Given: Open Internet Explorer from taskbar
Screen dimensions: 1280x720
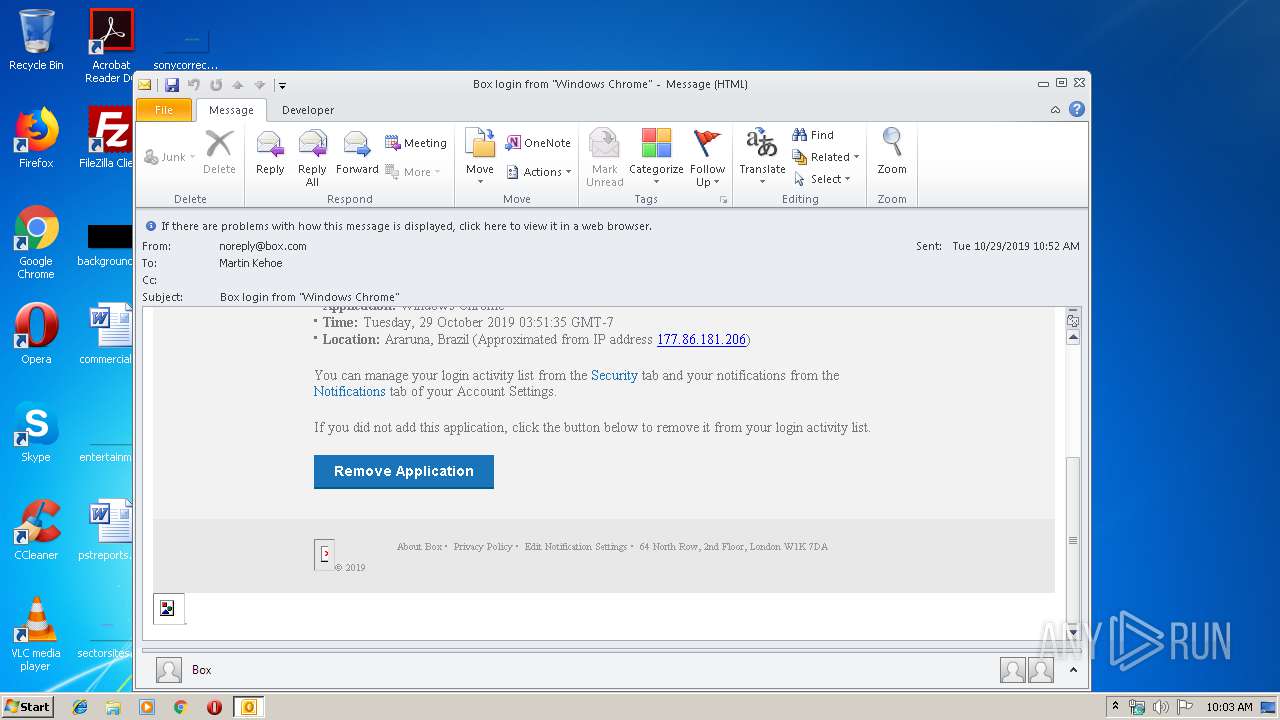Looking at the screenshot, I should pos(80,707).
